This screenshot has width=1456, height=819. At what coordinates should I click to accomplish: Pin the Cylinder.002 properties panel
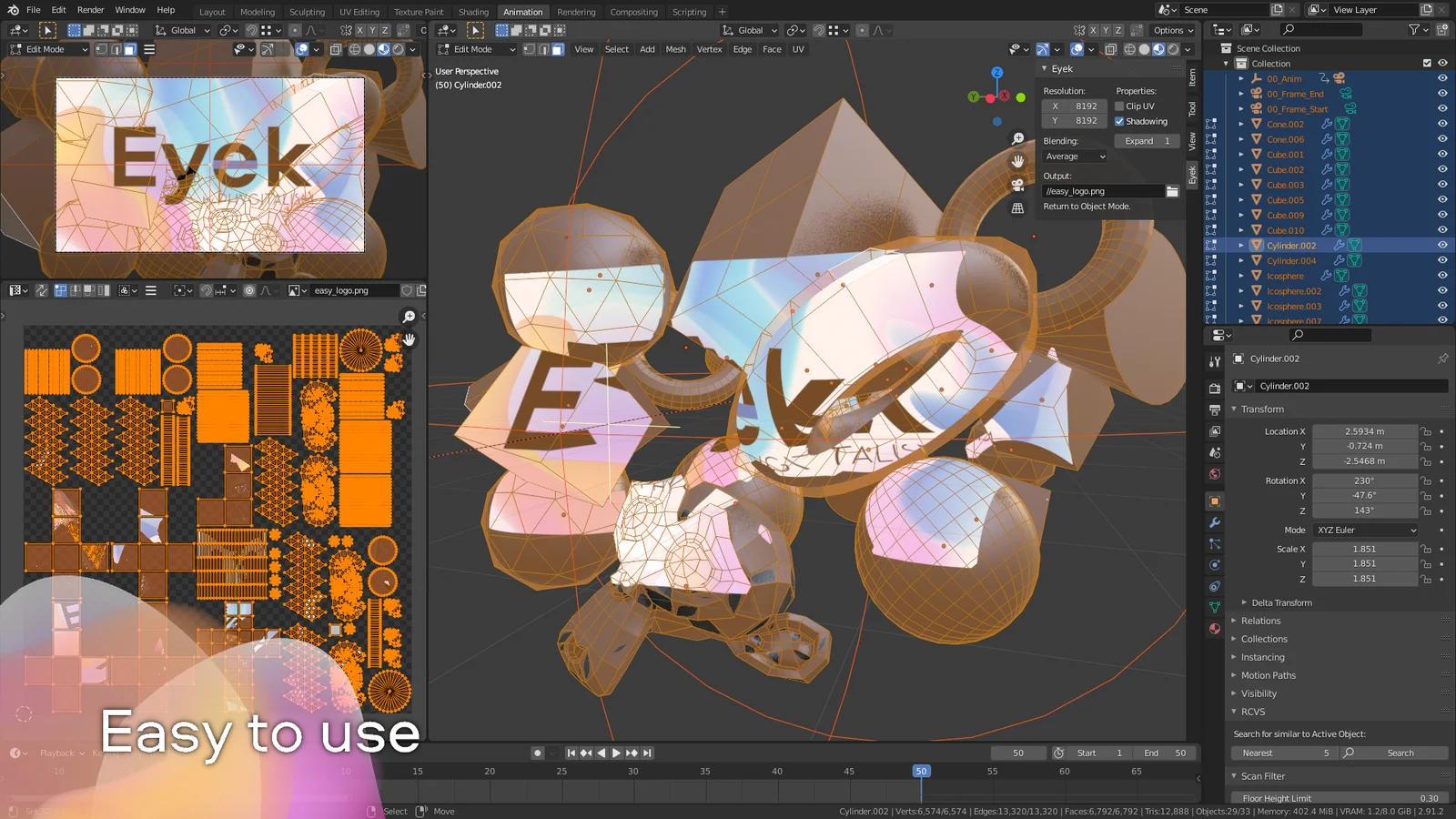[1442, 359]
